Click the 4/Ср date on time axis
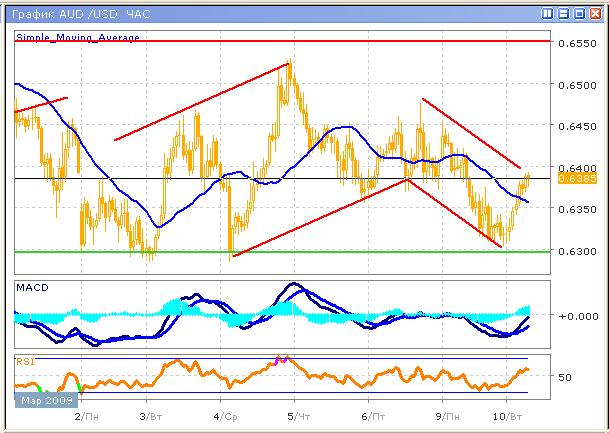Screen dimensions: 609x433 pyautogui.click(x=225, y=414)
